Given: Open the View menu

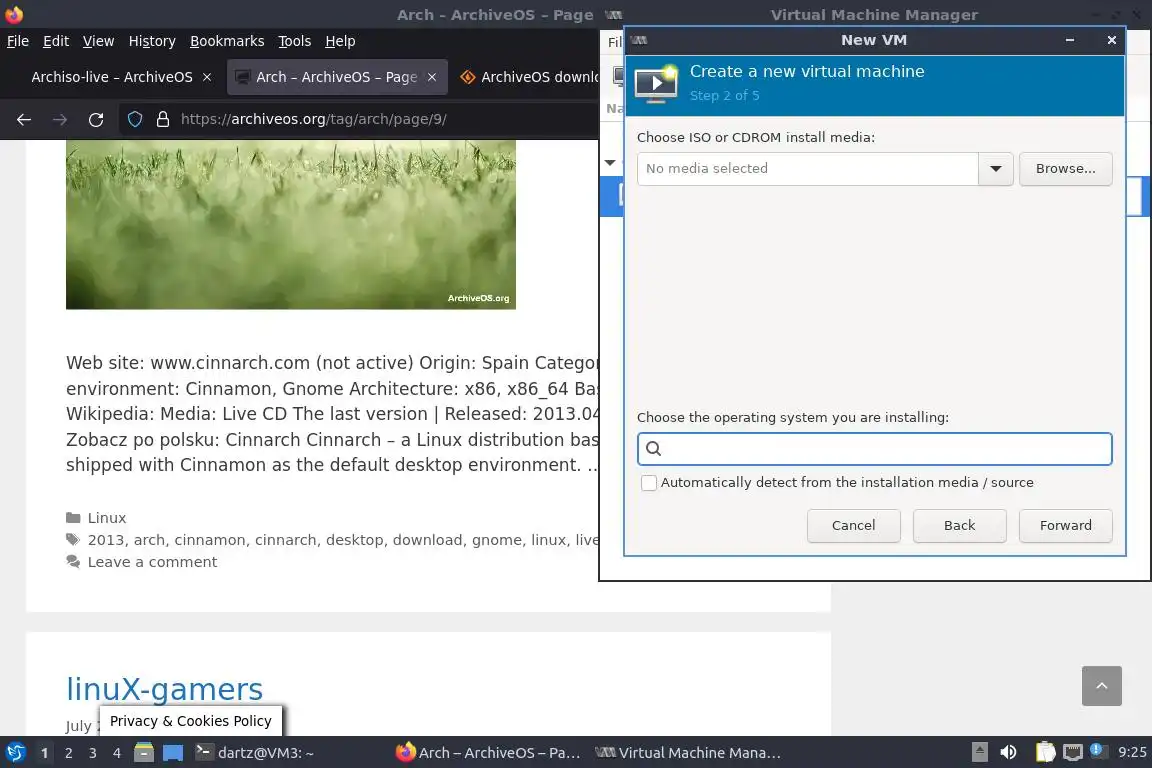Looking at the screenshot, I should pos(98,41).
